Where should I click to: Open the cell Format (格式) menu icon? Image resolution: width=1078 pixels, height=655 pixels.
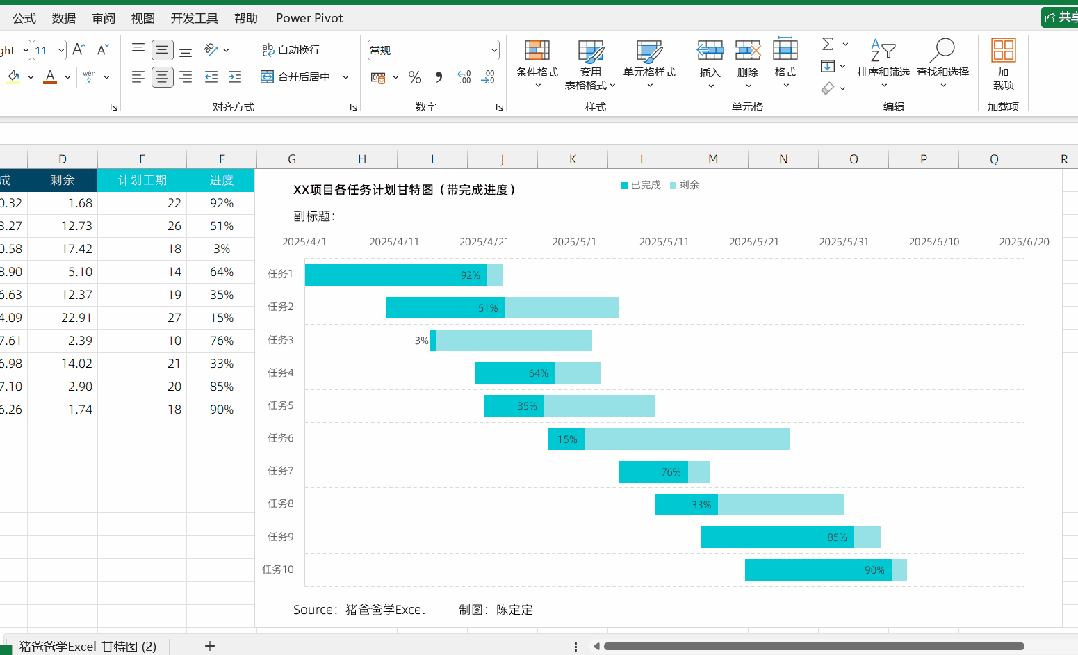785,50
